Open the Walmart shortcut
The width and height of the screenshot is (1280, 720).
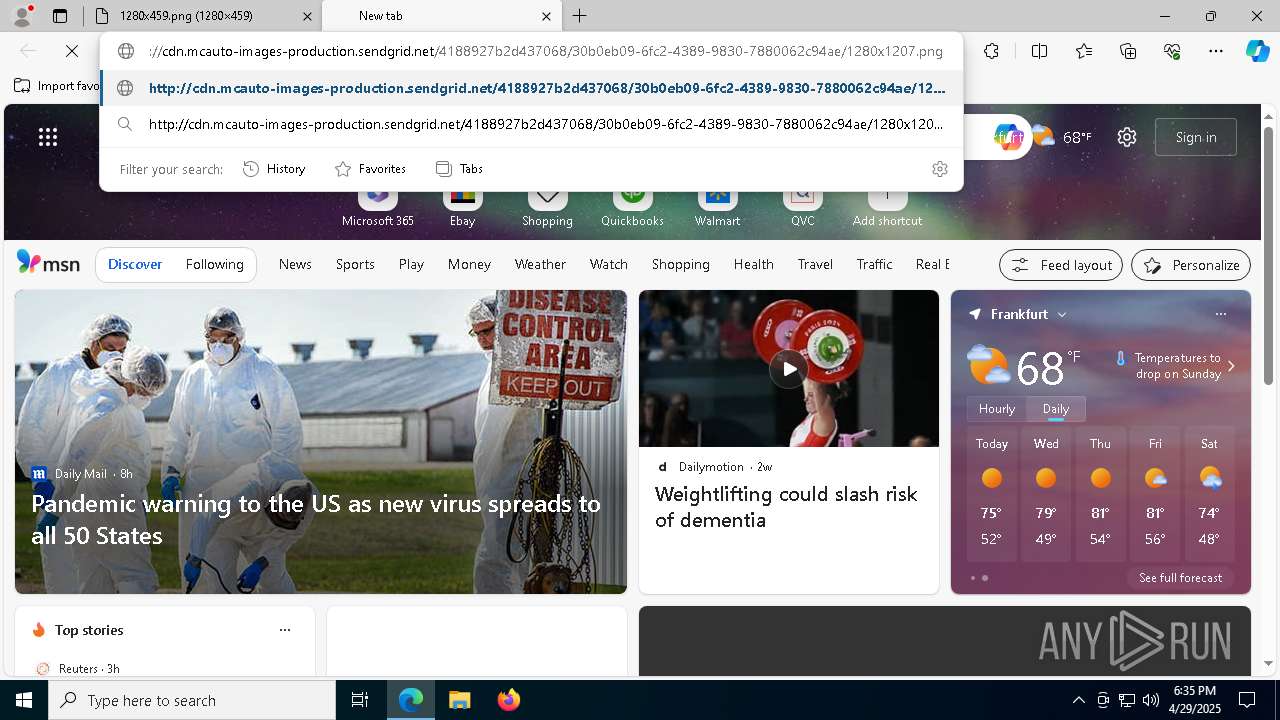click(717, 208)
